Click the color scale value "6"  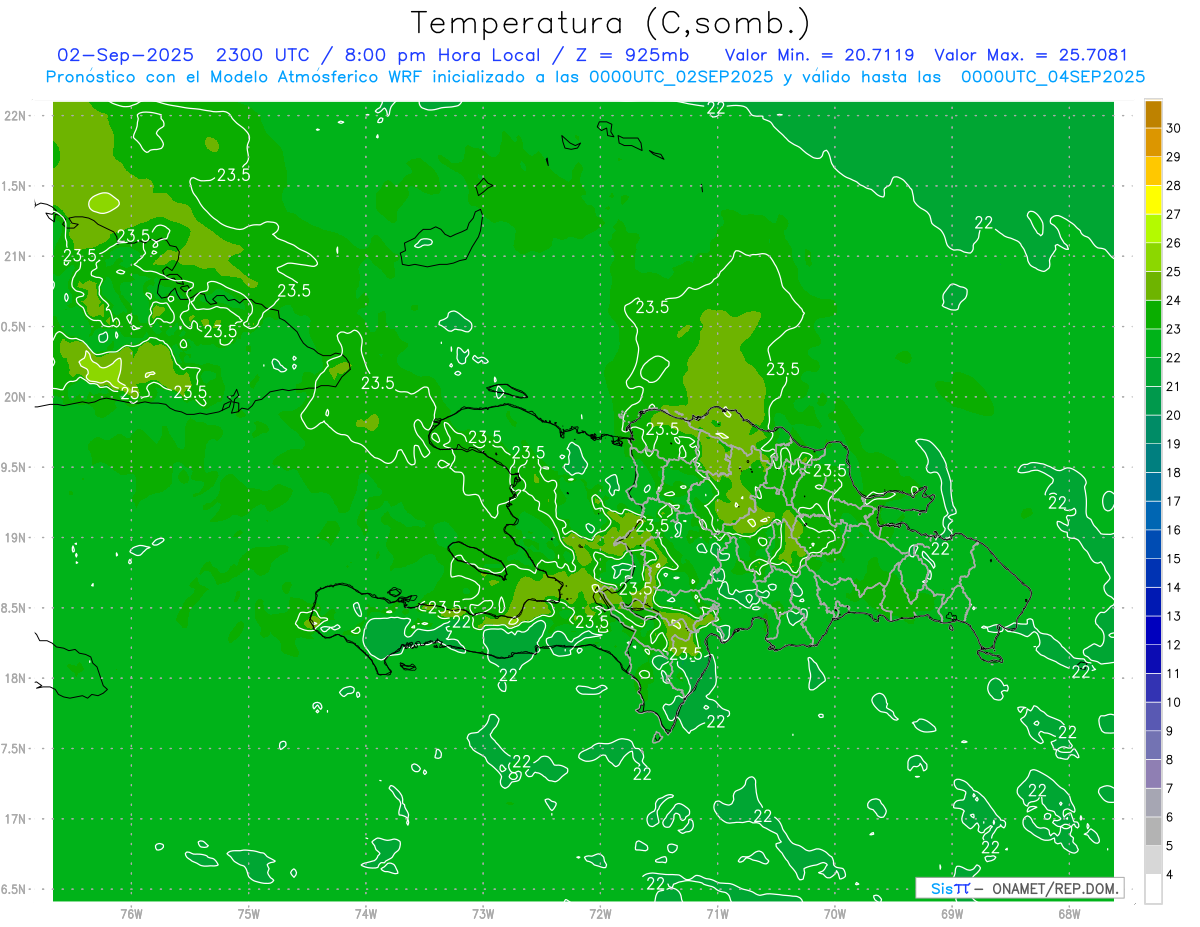(x=1170, y=818)
